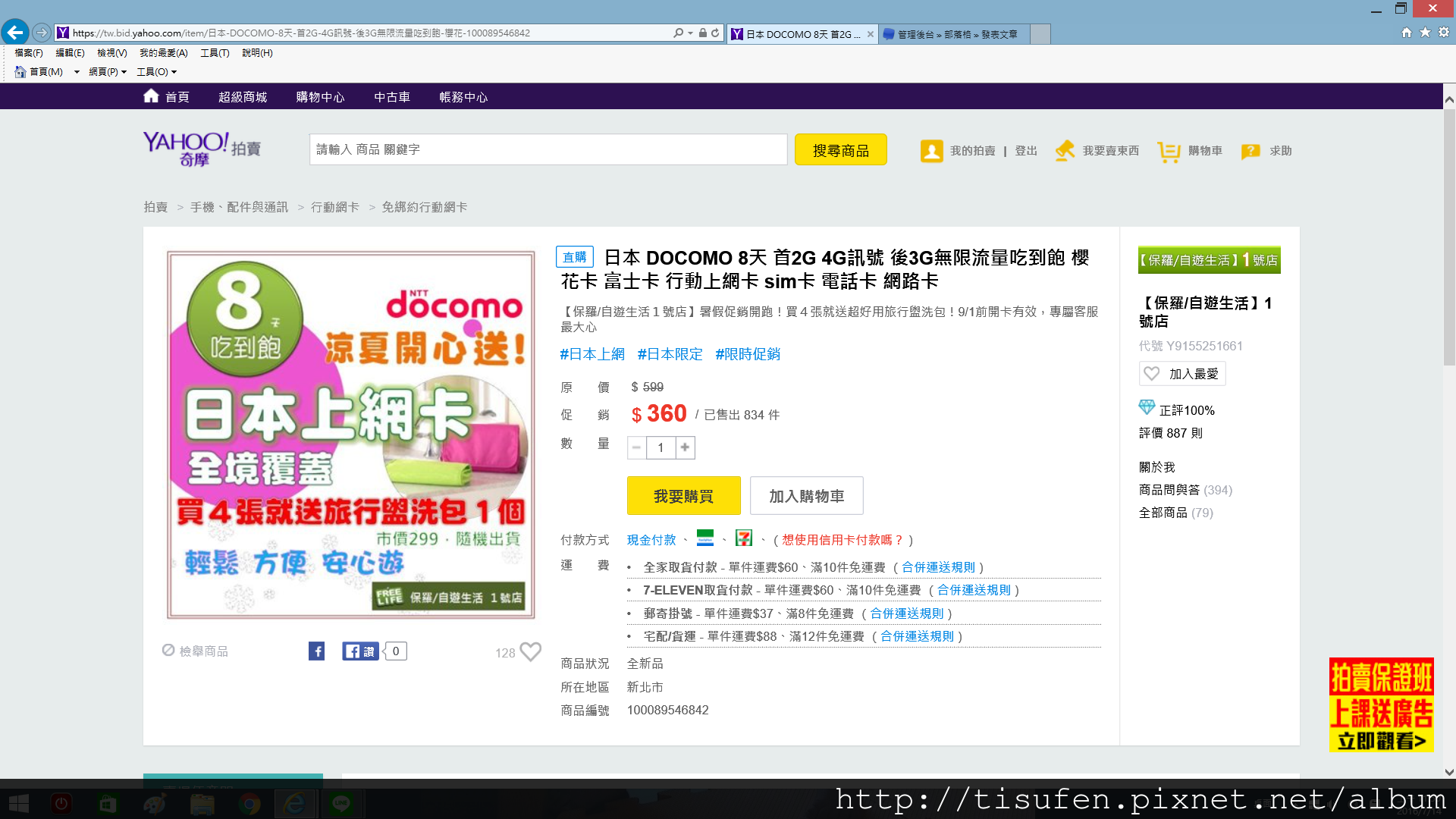The width and height of the screenshot is (1456, 819).
Task: Click the red power icon in the taskbar
Action: click(x=61, y=804)
